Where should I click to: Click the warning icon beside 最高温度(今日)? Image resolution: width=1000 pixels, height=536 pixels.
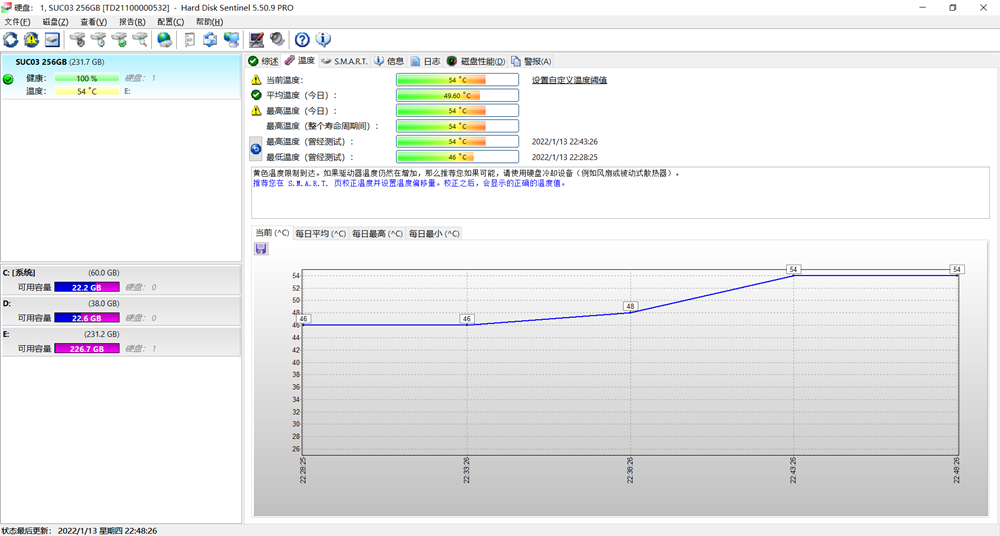[x=256, y=110]
